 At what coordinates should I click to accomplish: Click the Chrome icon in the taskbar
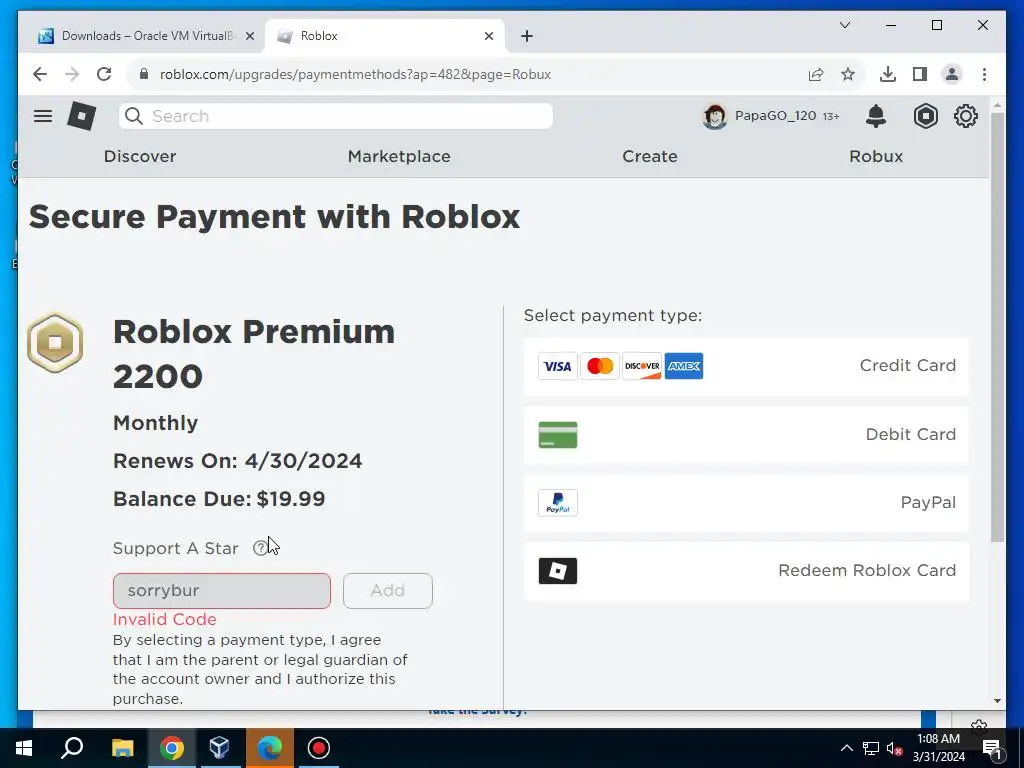click(x=171, y=748)
